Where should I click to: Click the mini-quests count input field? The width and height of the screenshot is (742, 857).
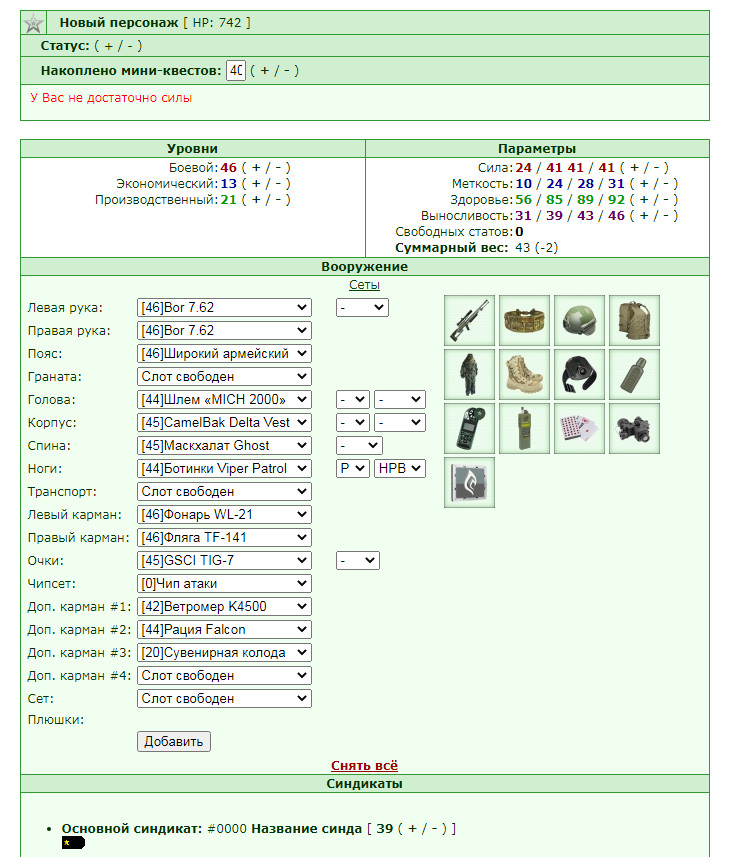click(x=236, y=71)
